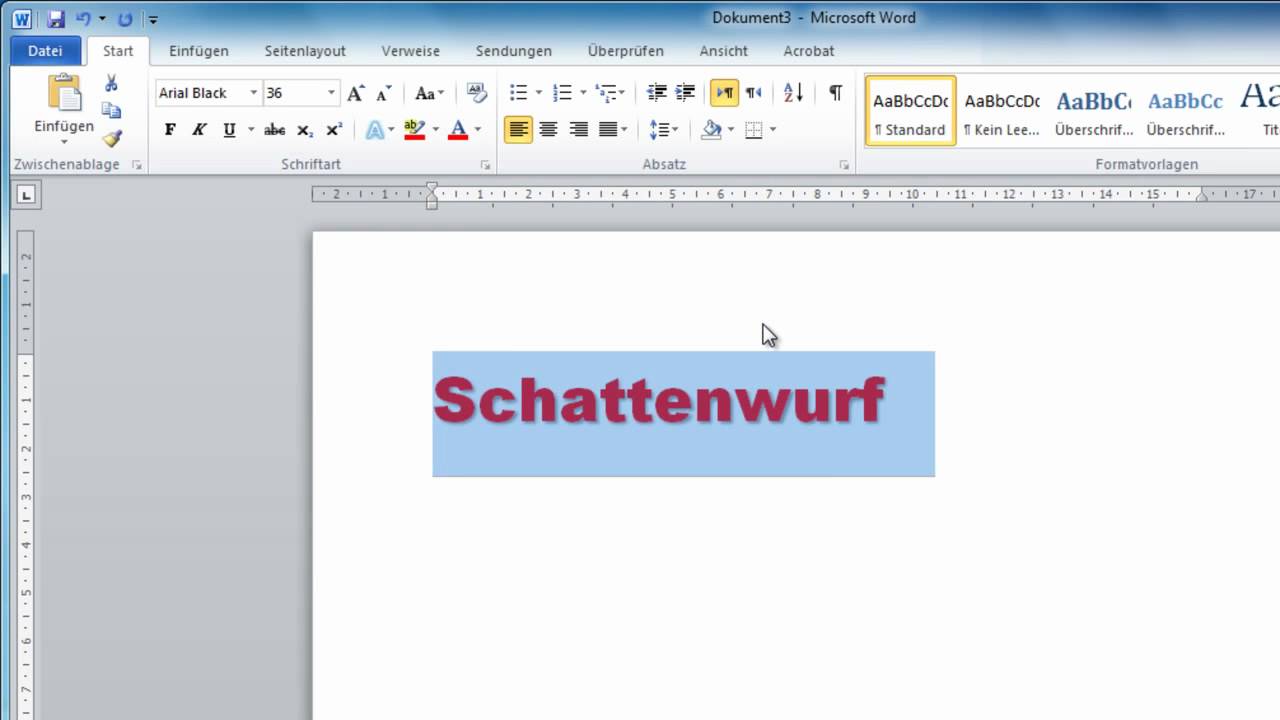Open the Sendungen tab
The height and width of the screenshot is (720, 1280).
point(513,51)
